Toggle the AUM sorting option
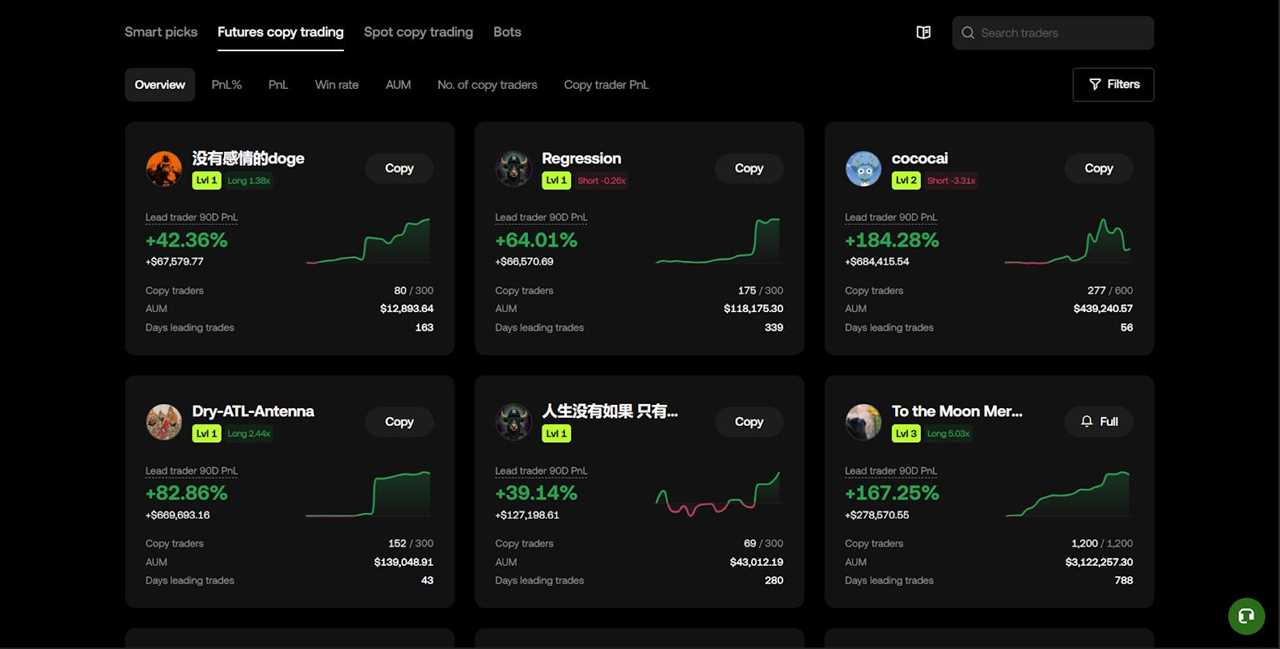The height and width of the screenshot is (649, 1280). [398, 84]
